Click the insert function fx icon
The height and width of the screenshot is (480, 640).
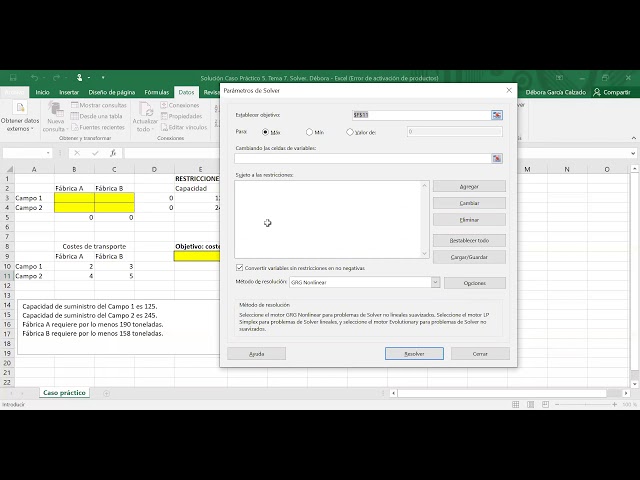pyautogui.click(x=113, y=153)
